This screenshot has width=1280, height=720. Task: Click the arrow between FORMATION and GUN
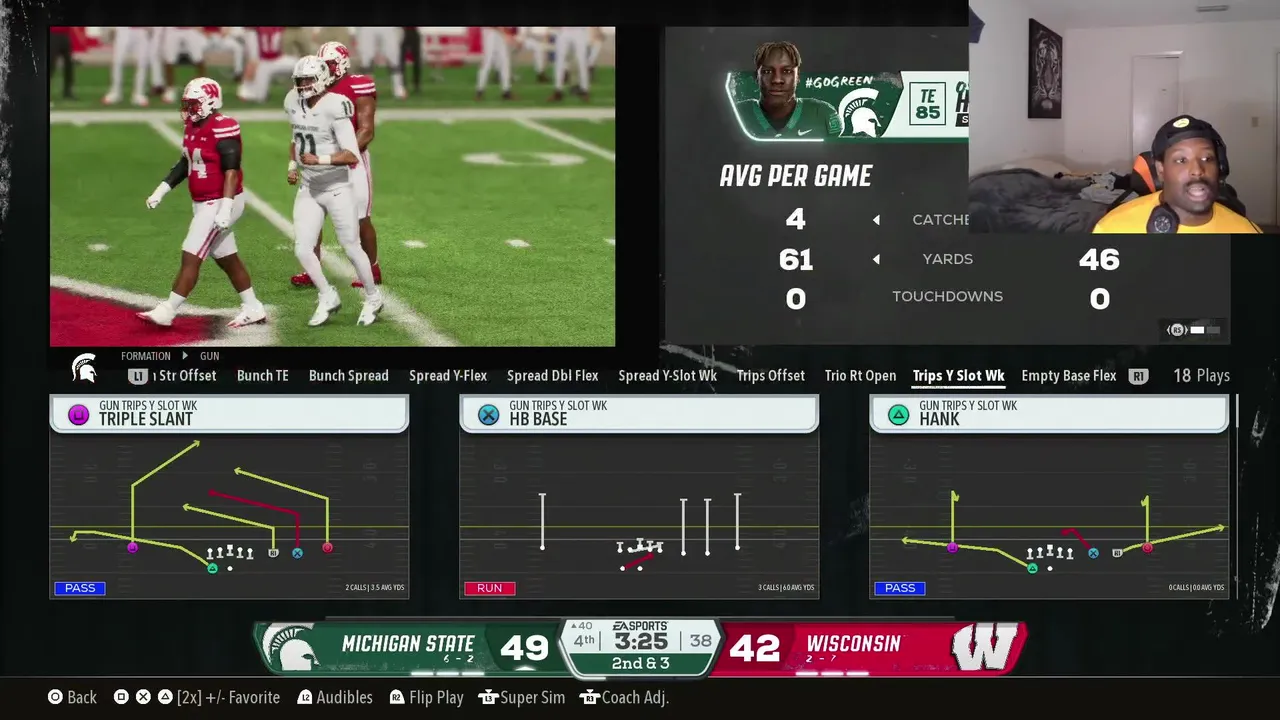[185, 356]
